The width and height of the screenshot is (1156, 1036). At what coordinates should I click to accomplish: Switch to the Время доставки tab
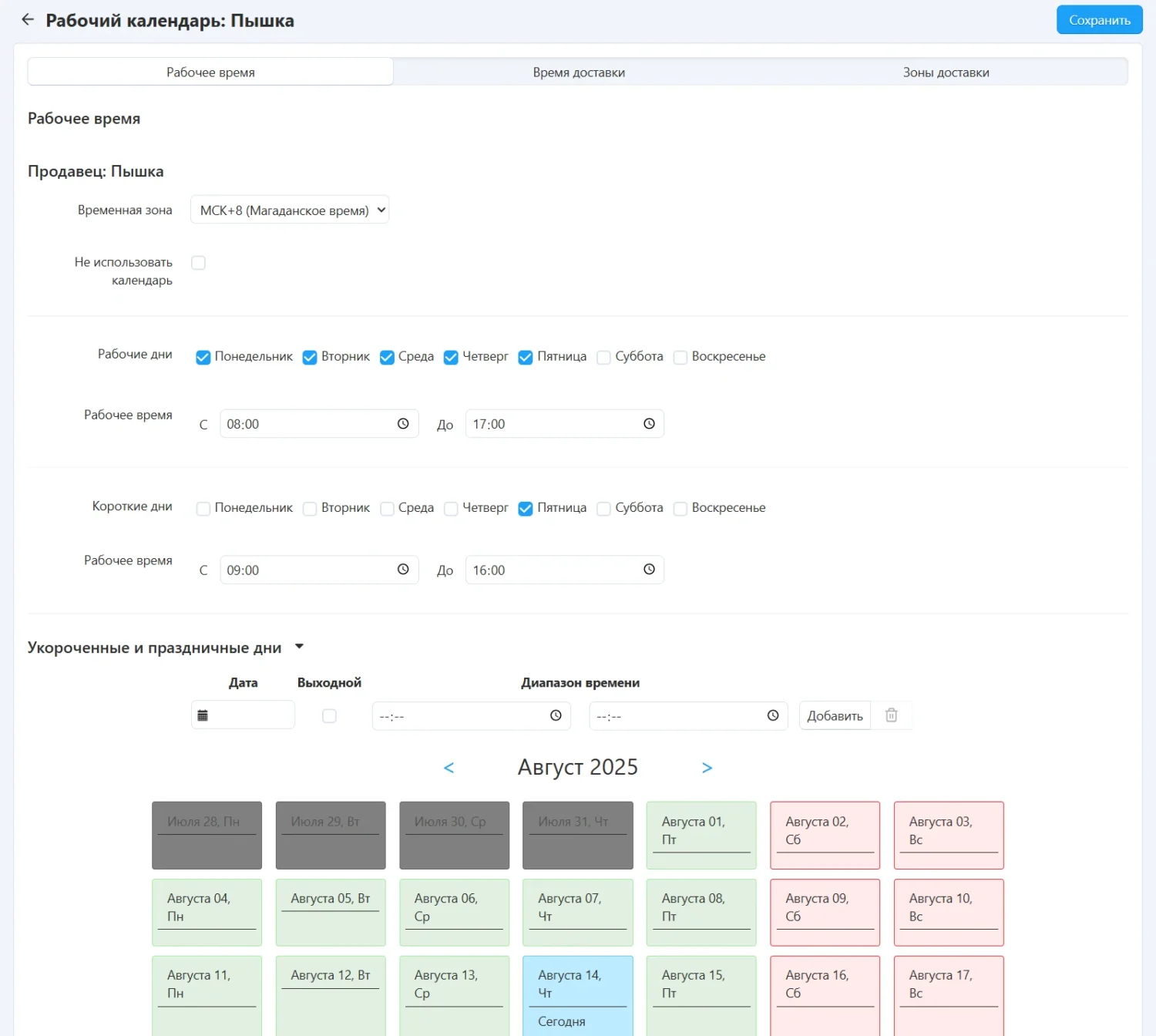pos(579,72)
